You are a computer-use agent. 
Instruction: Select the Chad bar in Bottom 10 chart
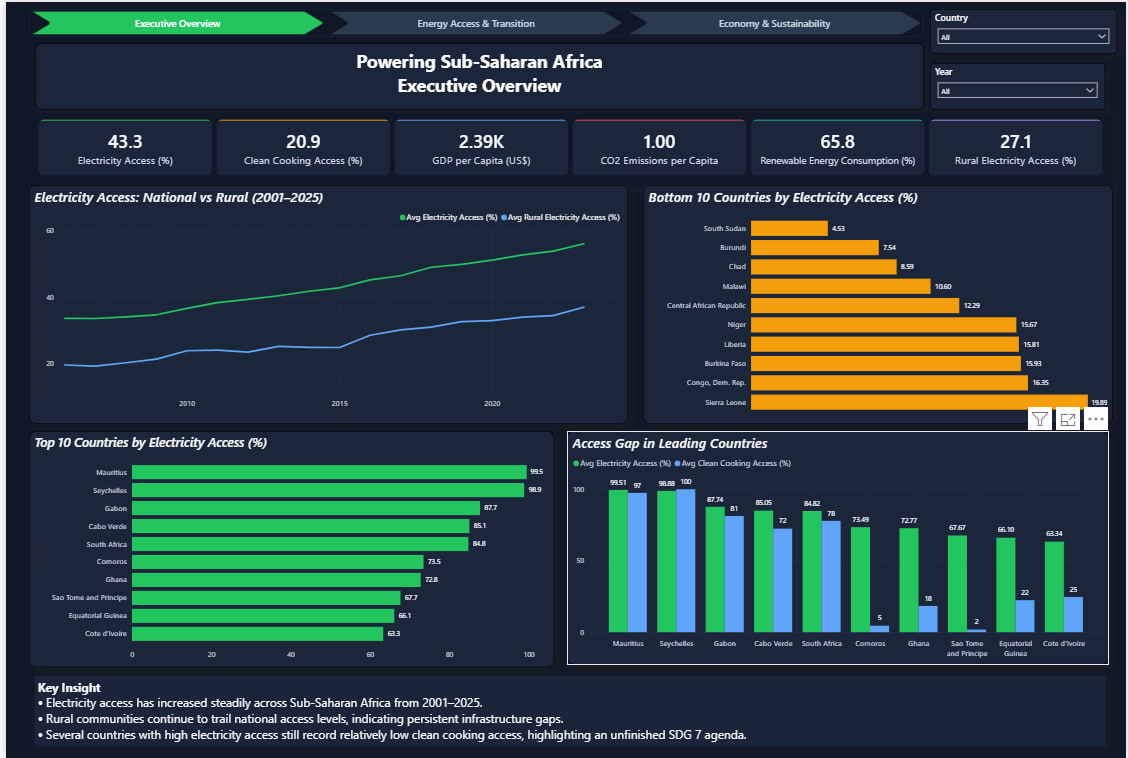(x=824, y=267)
